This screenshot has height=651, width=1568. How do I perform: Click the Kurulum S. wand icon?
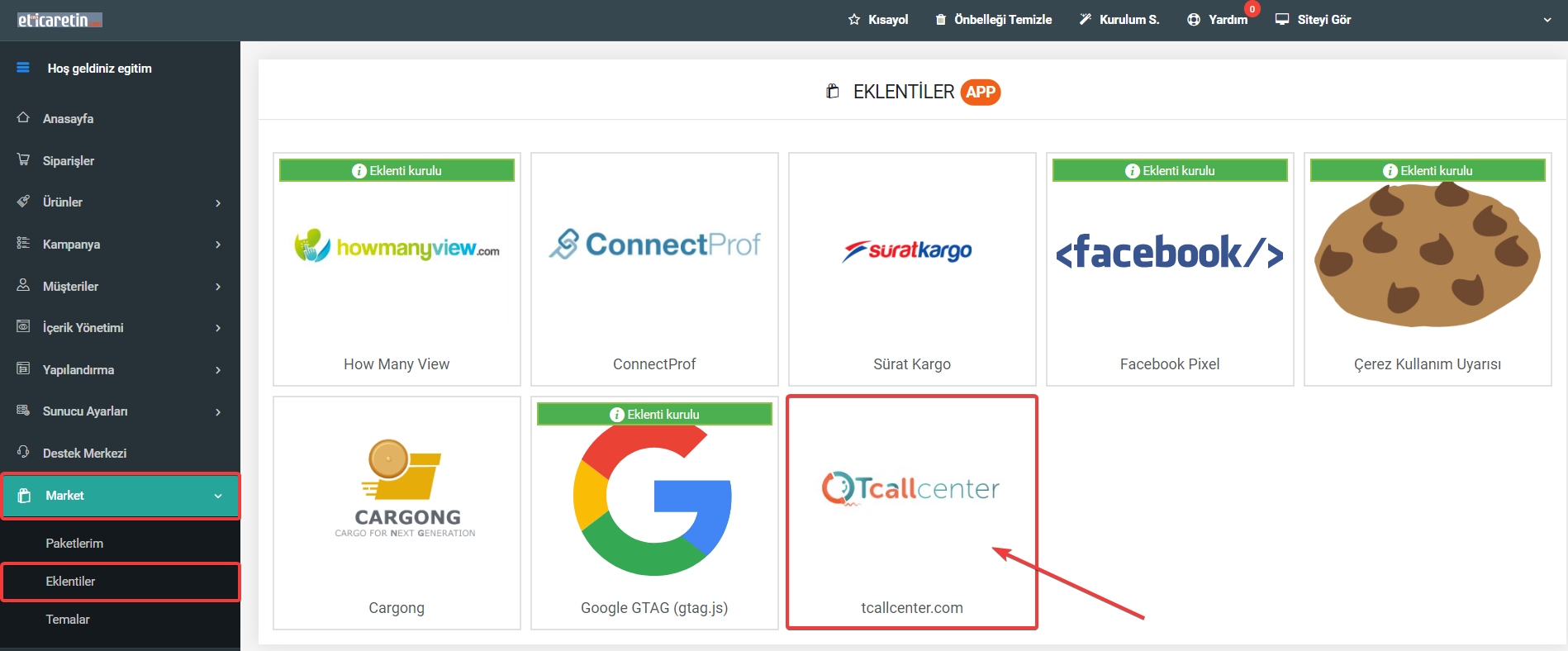point(1086,19)
